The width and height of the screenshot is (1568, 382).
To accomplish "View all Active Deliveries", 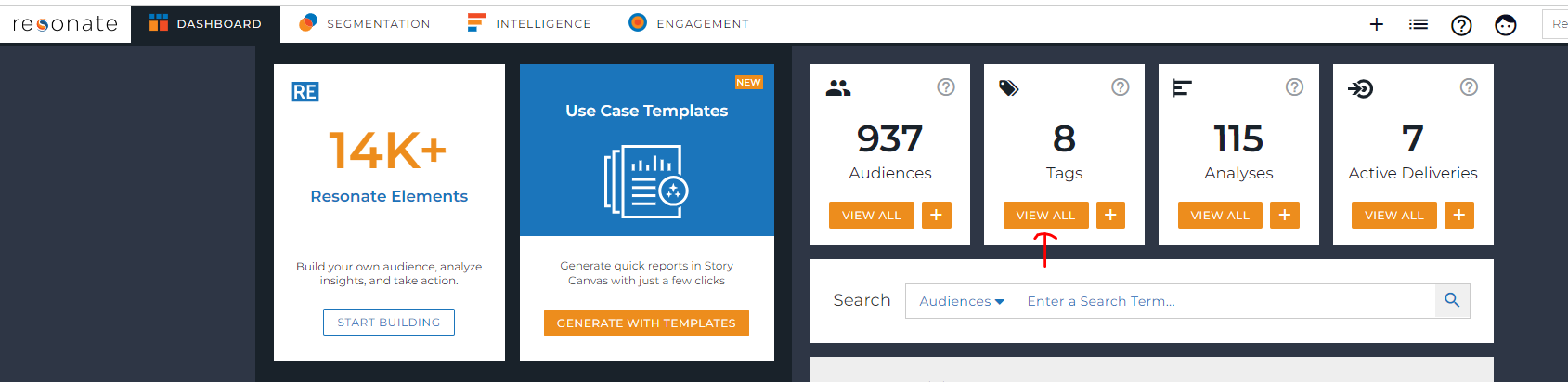I will [x=1394, y=215].
